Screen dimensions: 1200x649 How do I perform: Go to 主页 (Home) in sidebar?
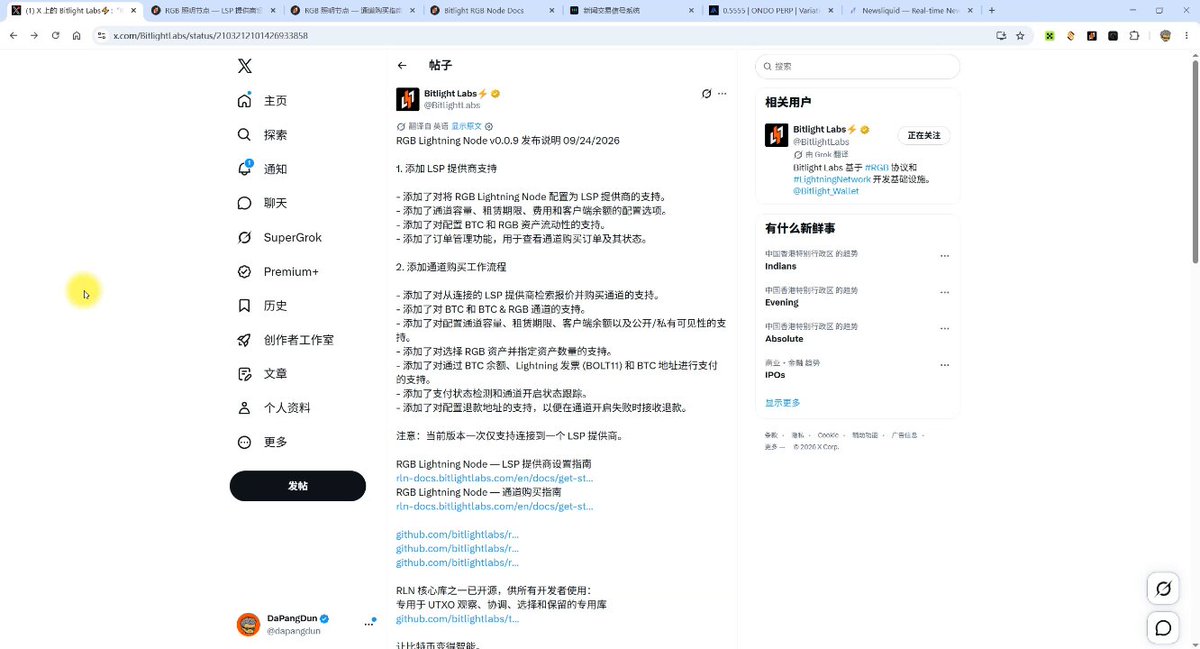[263, 101]
